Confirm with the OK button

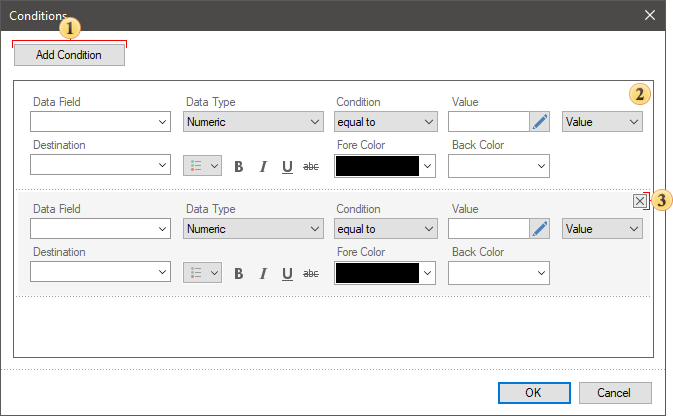pyautogui.click(x=533, y=393)
